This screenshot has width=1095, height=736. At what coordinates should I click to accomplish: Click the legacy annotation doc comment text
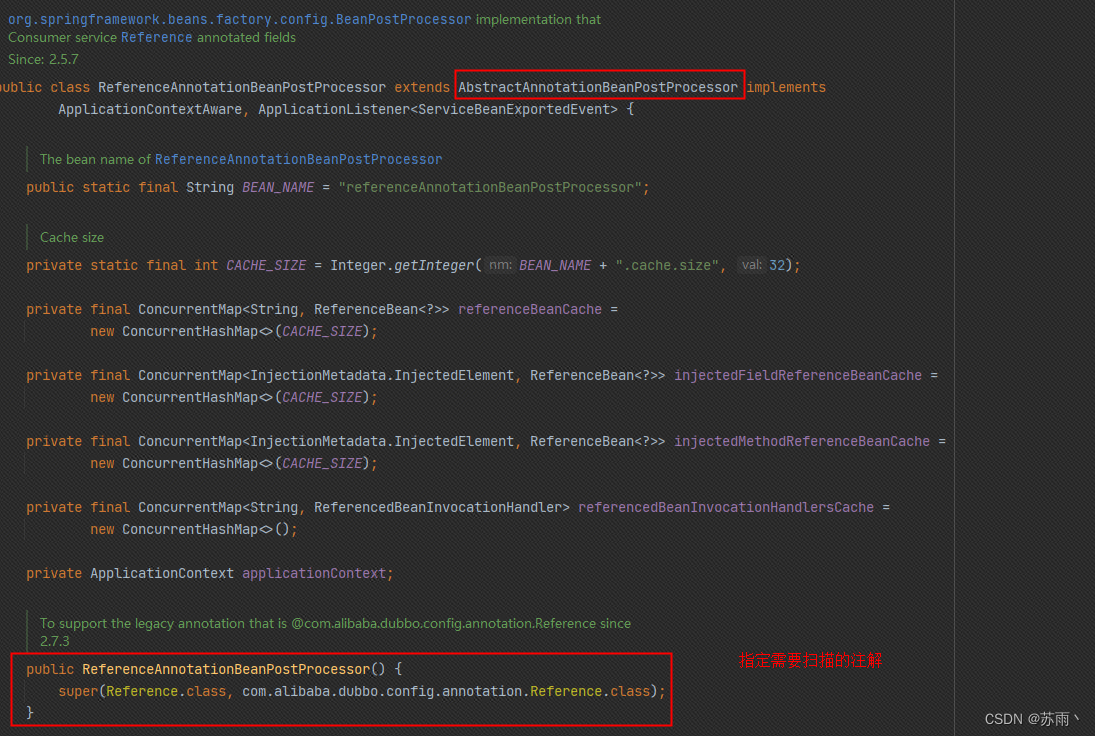[335, 632]
